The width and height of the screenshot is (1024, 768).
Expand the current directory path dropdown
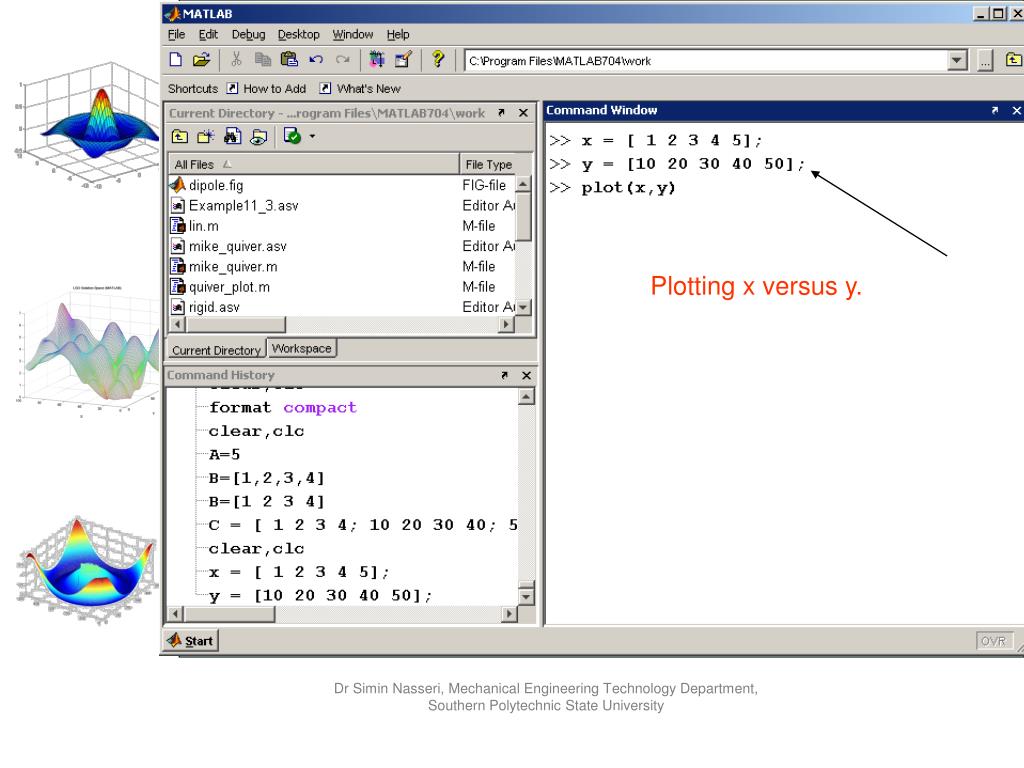(x=958, y=60)
